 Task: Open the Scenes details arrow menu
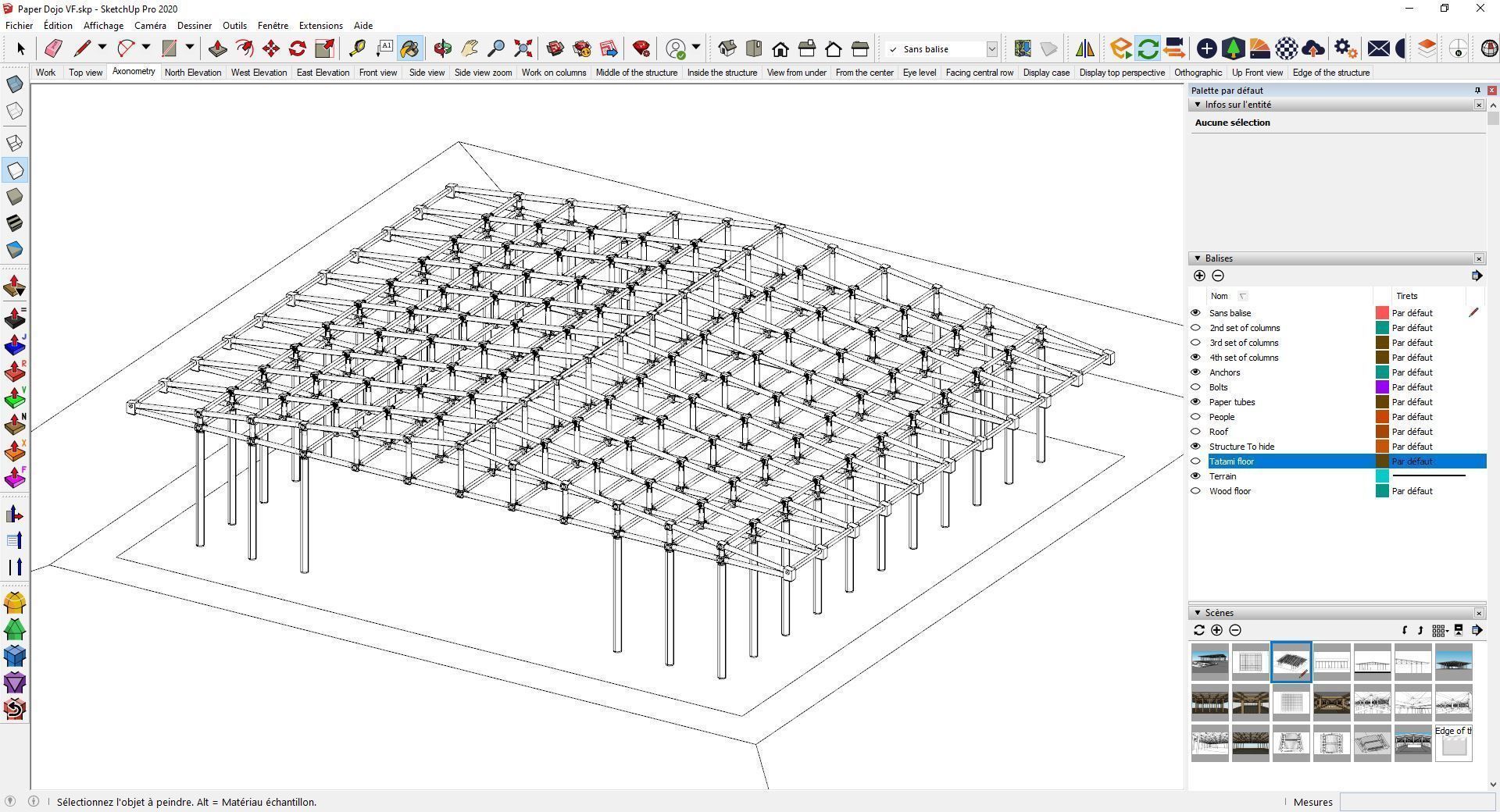coord(1477,630)
